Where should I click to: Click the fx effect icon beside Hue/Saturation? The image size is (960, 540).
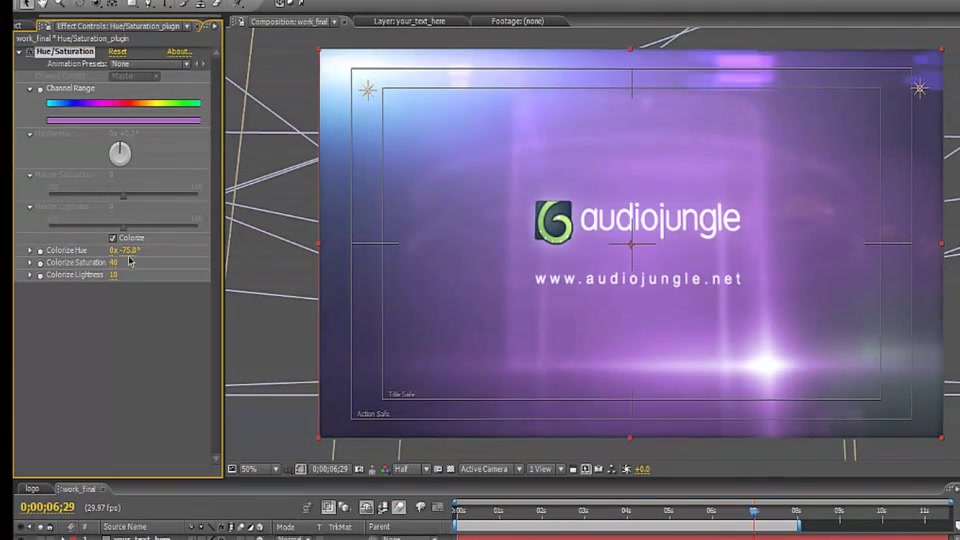[29, 51]
